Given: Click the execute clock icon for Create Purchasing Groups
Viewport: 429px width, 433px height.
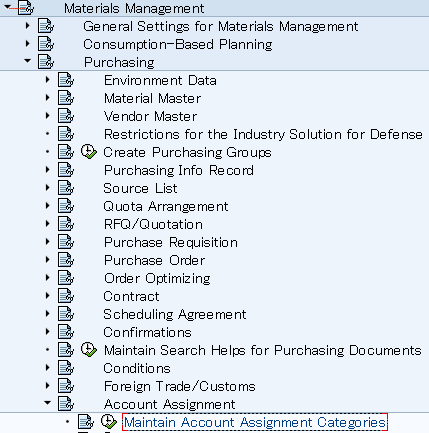Looking at the screenshot, I should pyautogui.click(x=89, y=152).
